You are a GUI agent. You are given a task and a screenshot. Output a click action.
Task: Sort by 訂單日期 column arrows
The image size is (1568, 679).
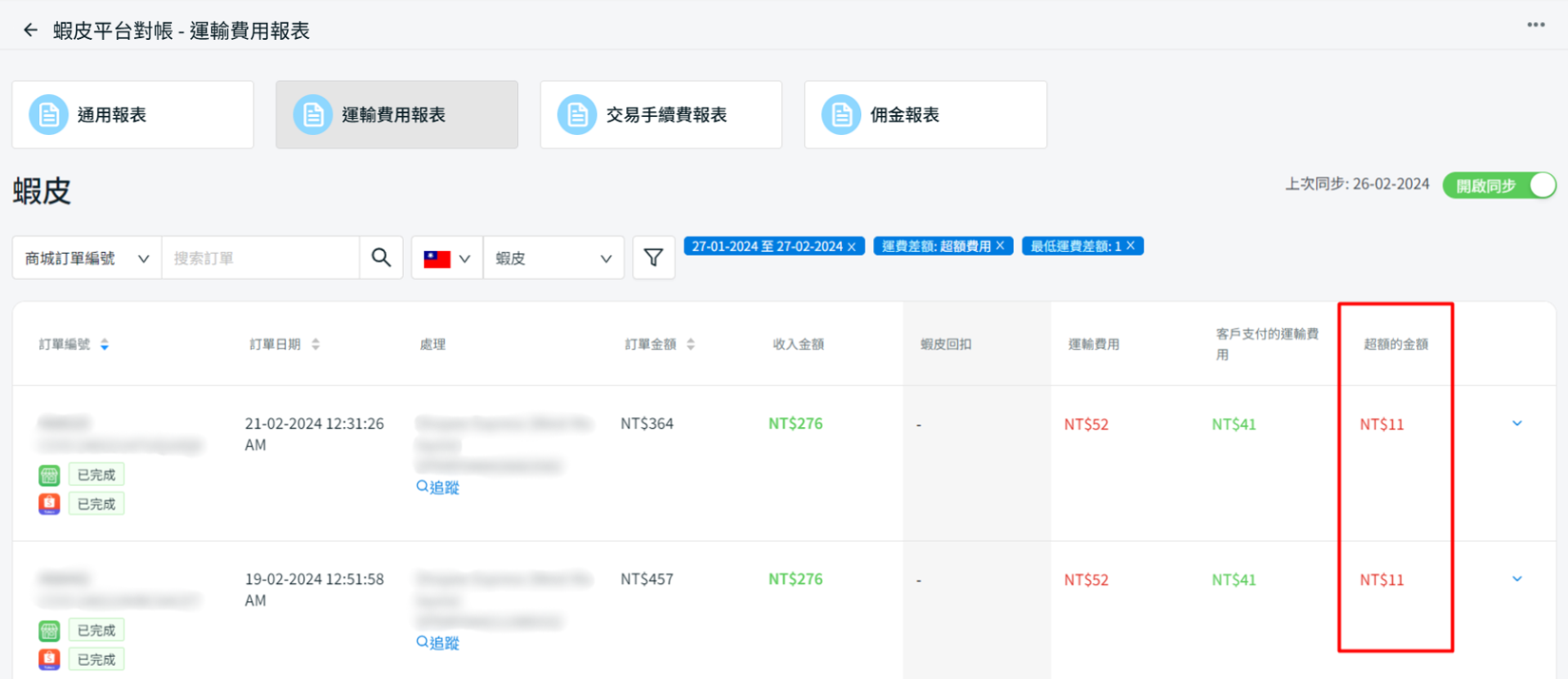coord(316,344)
